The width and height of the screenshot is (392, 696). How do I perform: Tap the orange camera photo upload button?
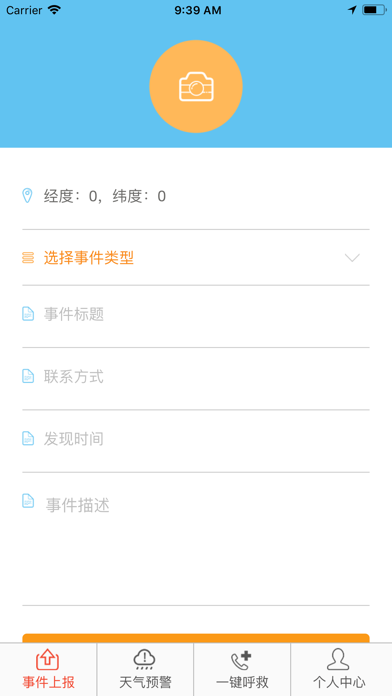[196, 86]
